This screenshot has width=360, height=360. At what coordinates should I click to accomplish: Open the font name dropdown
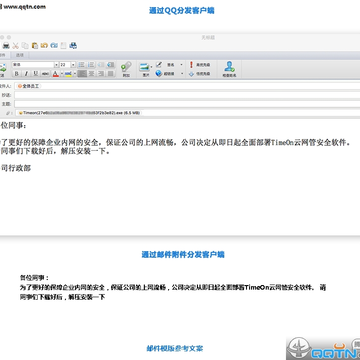[57, 64]
